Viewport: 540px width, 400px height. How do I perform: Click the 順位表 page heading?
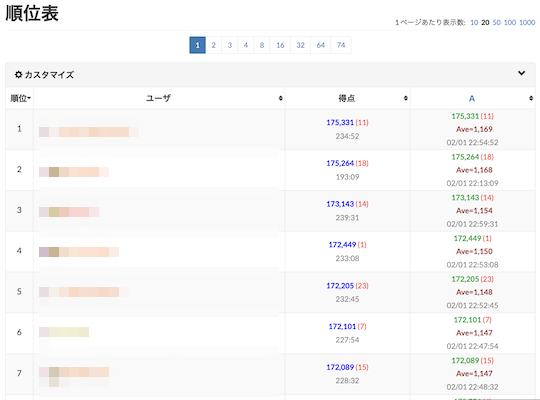pos(32,13)
